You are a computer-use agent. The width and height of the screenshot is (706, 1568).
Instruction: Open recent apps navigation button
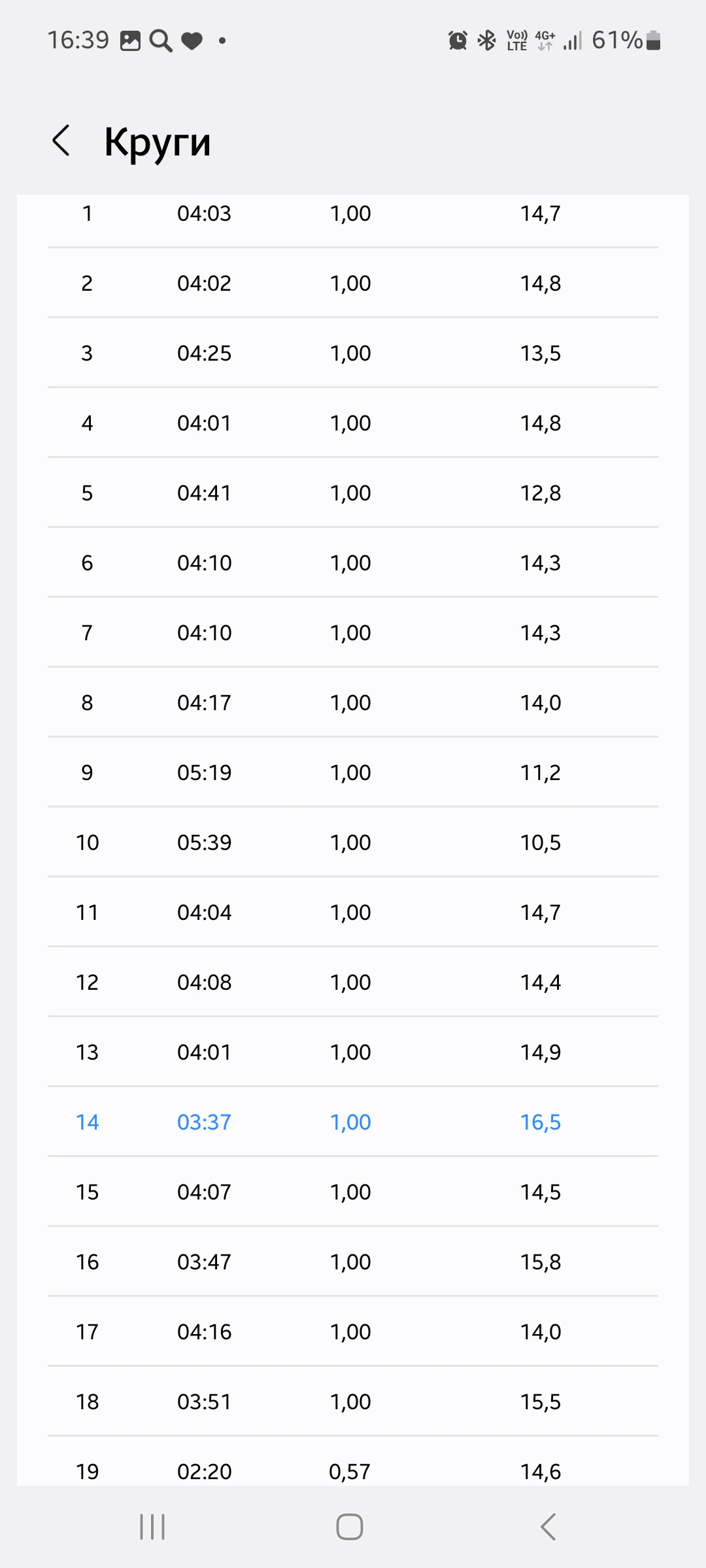[x=152, y=1527]
